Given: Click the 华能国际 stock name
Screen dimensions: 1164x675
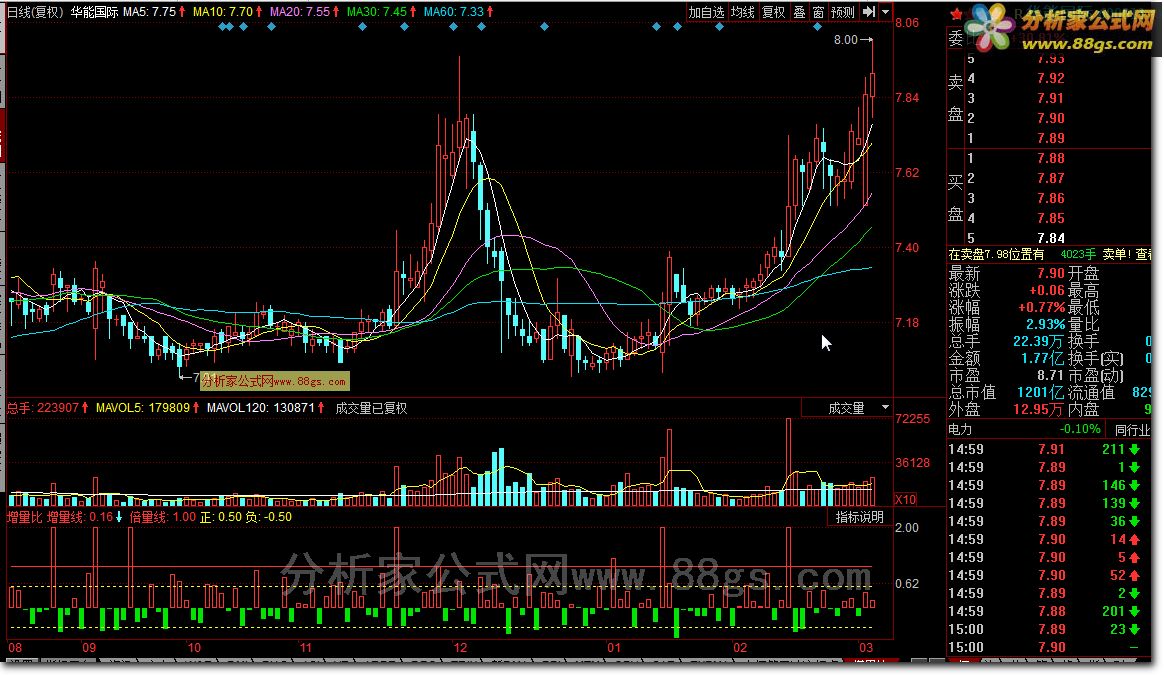Looking at the screenshot, I should point(94,12).
